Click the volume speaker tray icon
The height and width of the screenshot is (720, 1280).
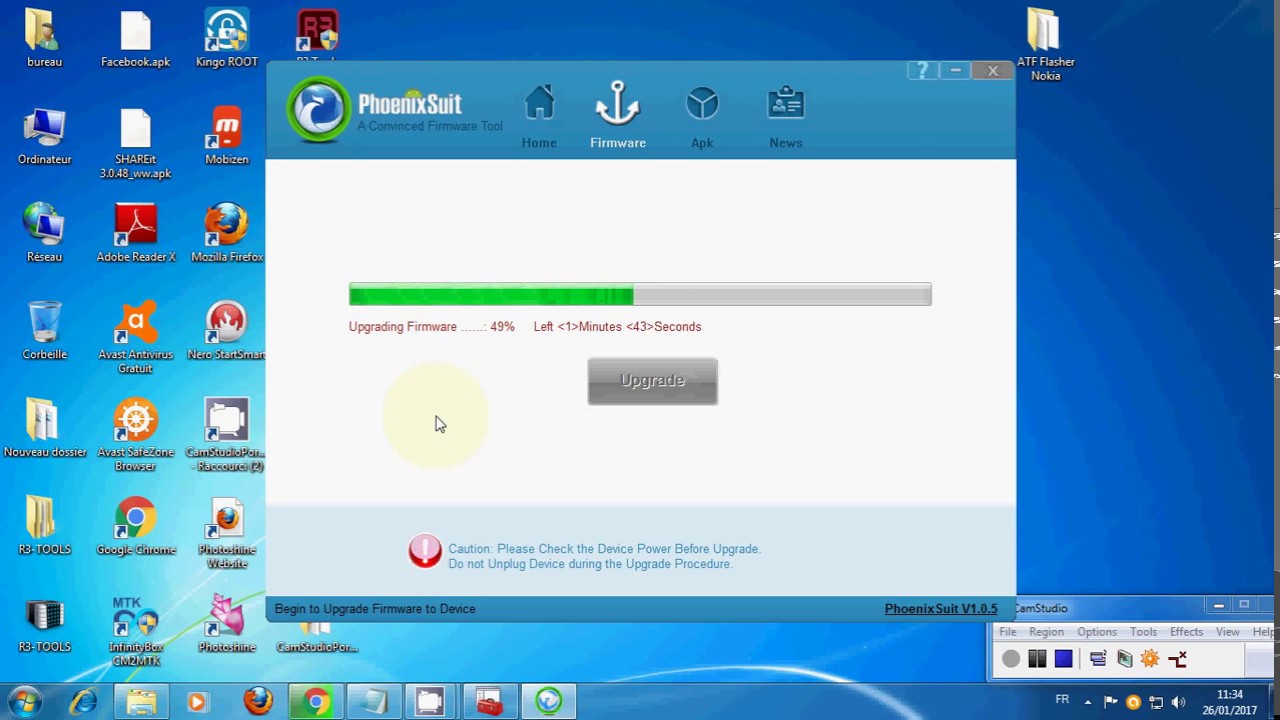click(1178, 702)
